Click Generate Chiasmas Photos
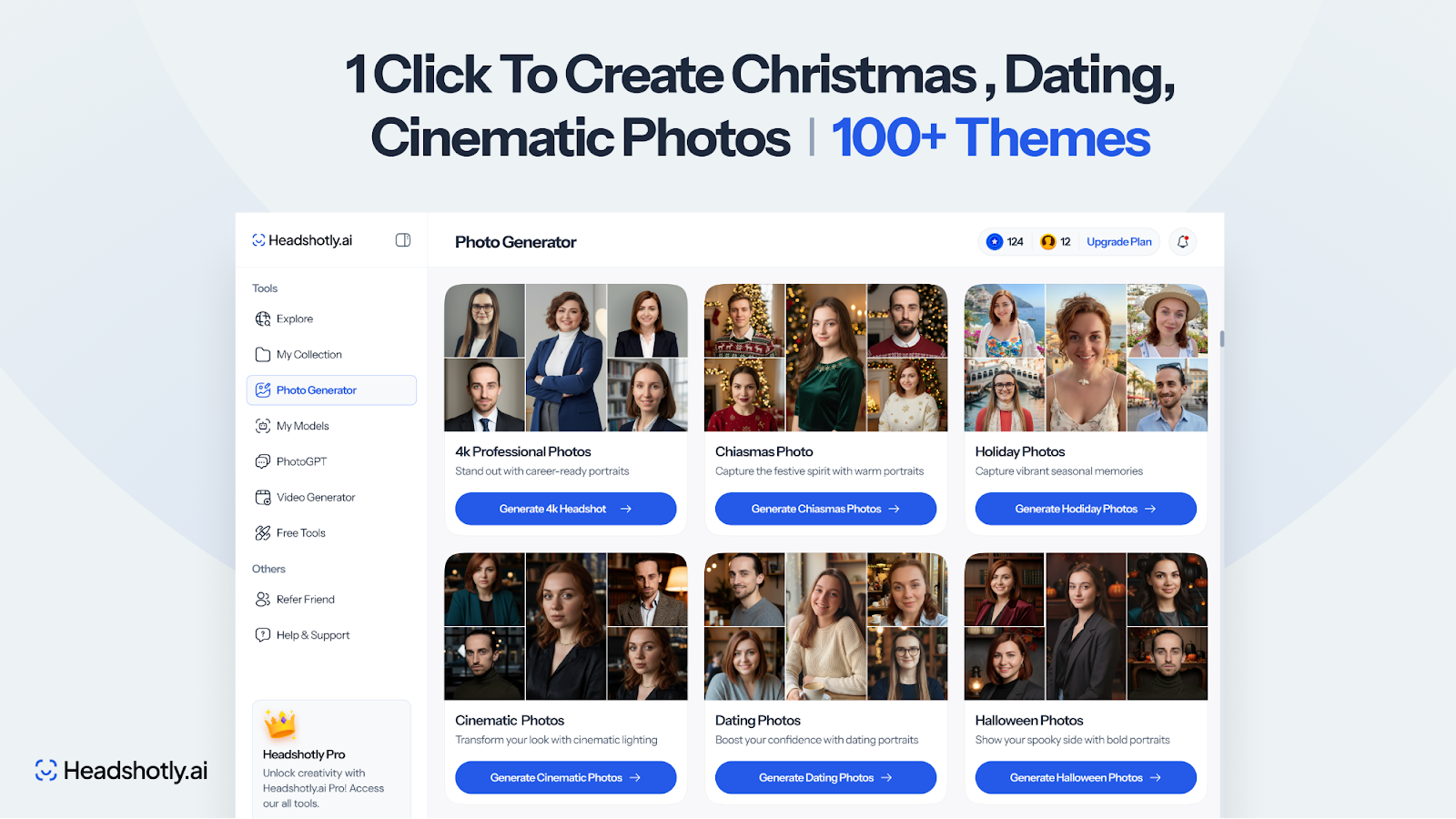The width and height of the screenshot is (1456, 819). pyautogui.click(x=824, y=508)
